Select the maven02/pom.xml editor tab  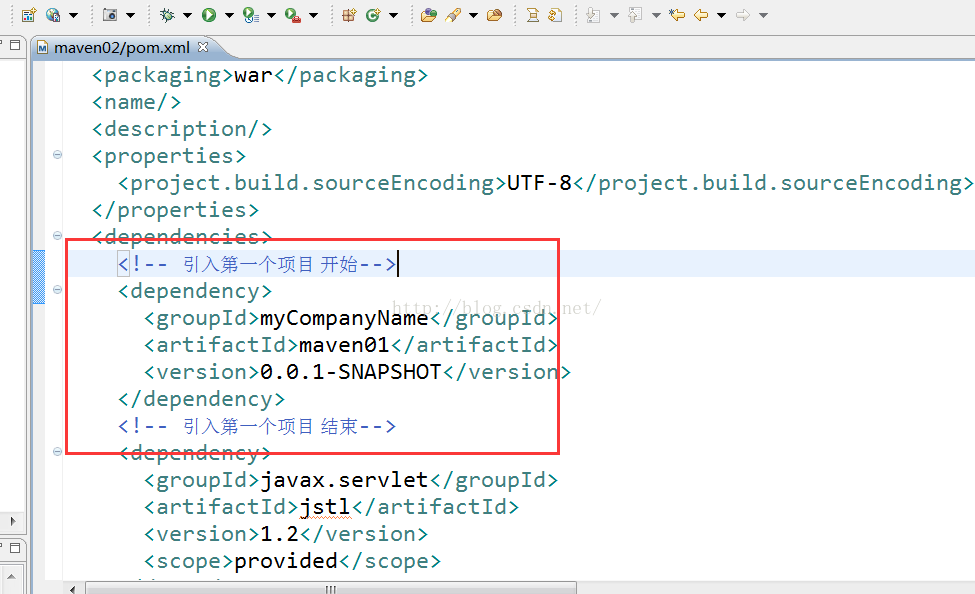(122, 48)
